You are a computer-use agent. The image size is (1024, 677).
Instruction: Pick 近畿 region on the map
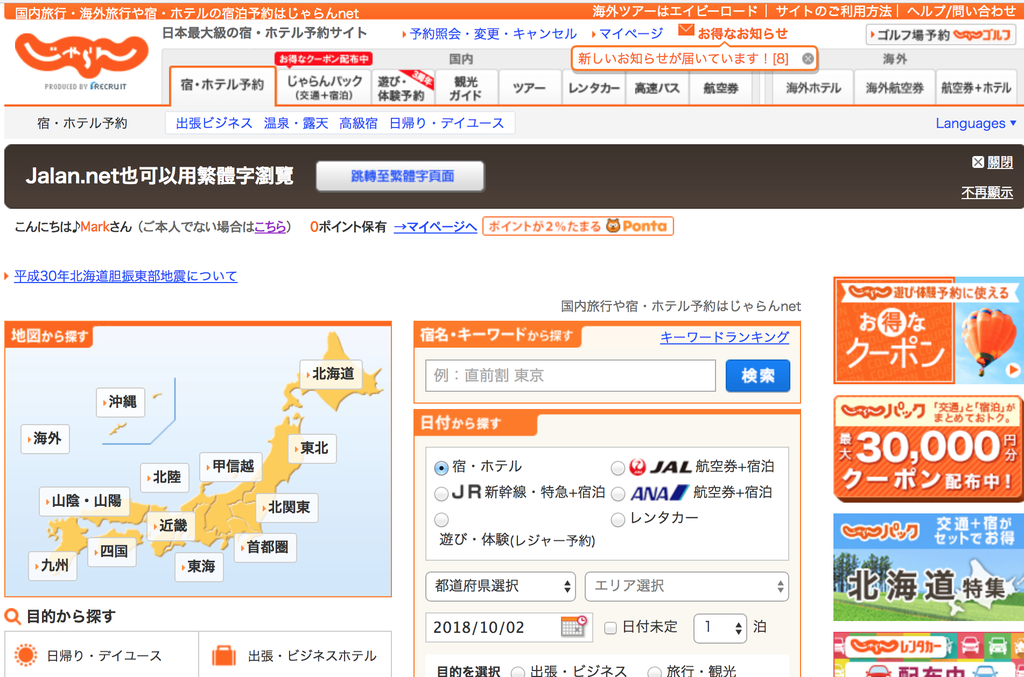tap(170, 526)
